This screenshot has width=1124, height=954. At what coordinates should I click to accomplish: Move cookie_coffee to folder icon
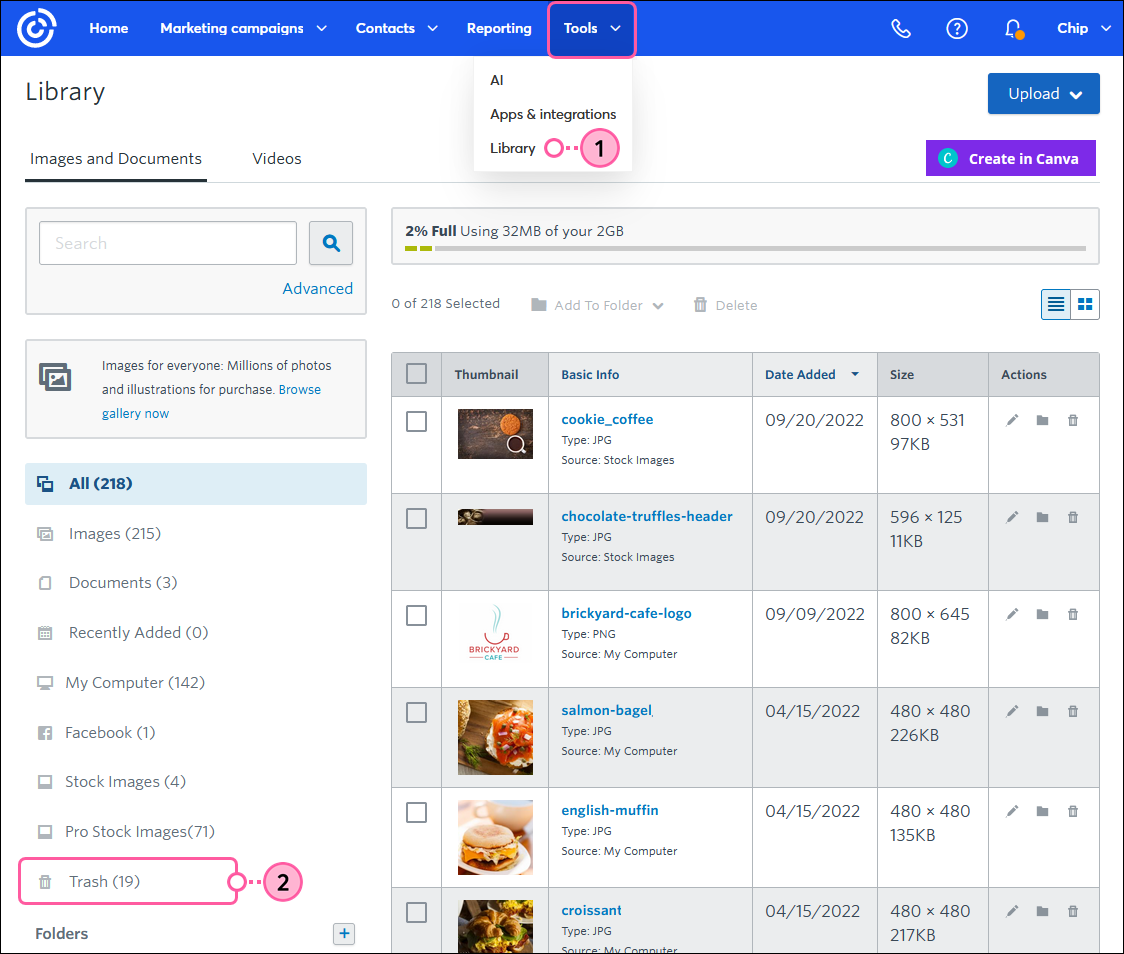point(1042,420)
